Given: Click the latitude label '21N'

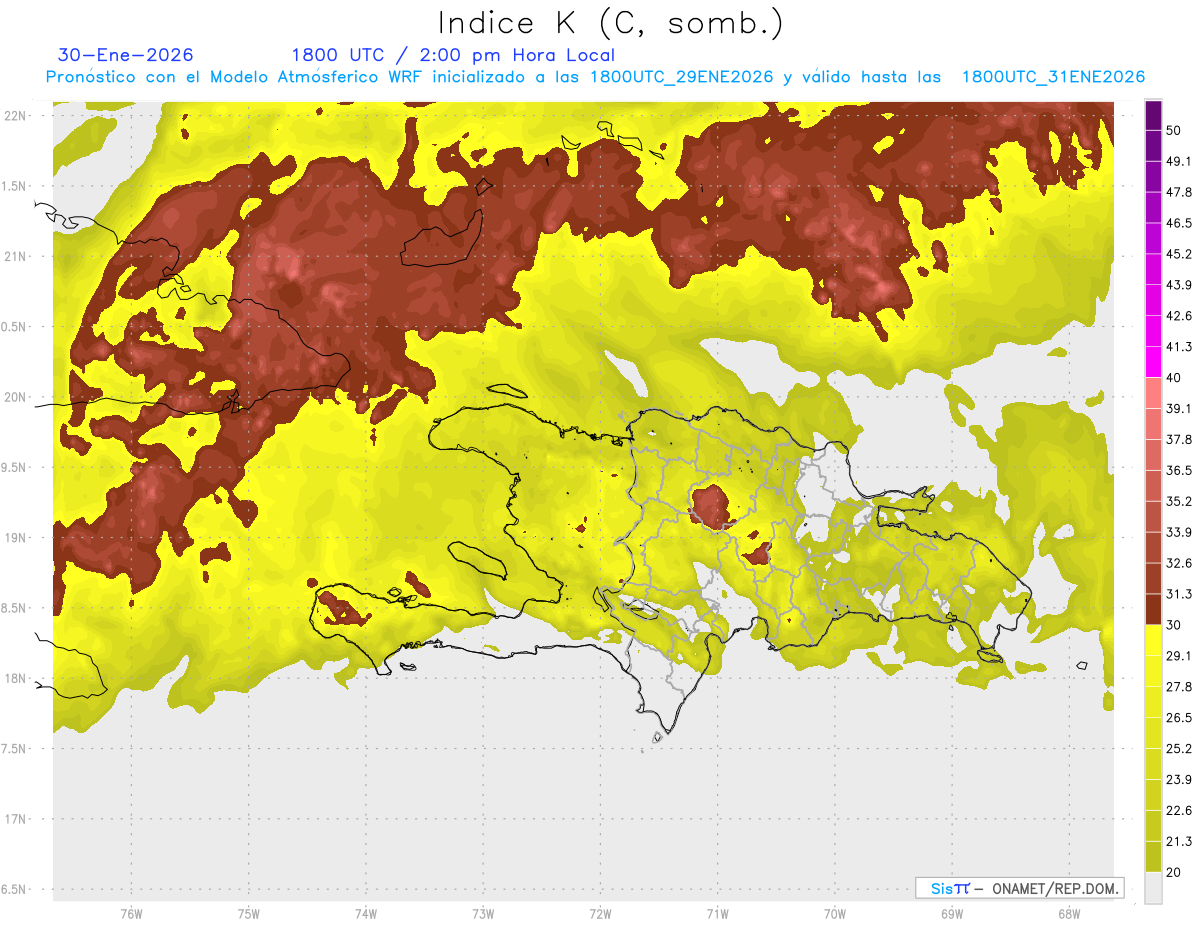Looking at the screenshot, I should [16, 256].
